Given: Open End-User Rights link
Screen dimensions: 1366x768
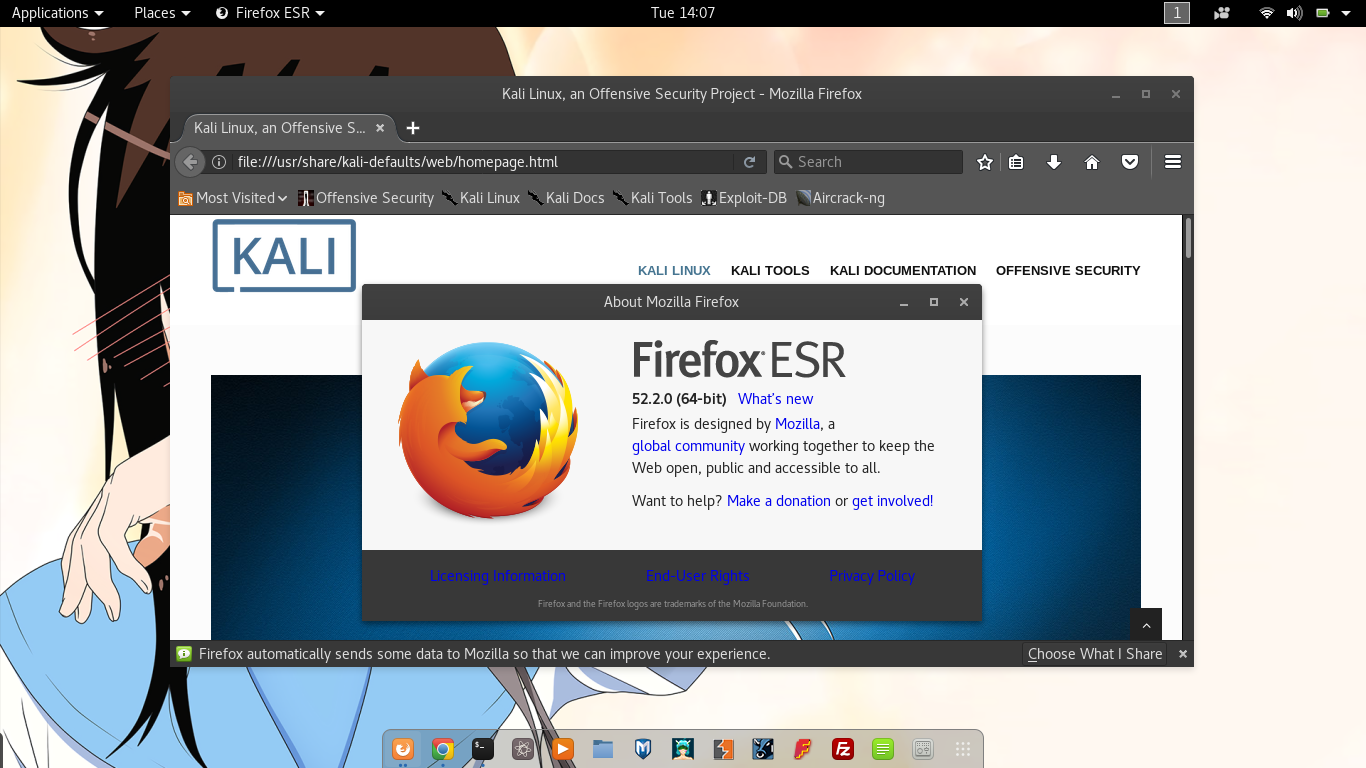Looking at the screenshot, I should pyautogui.click(x=698, y=576).
